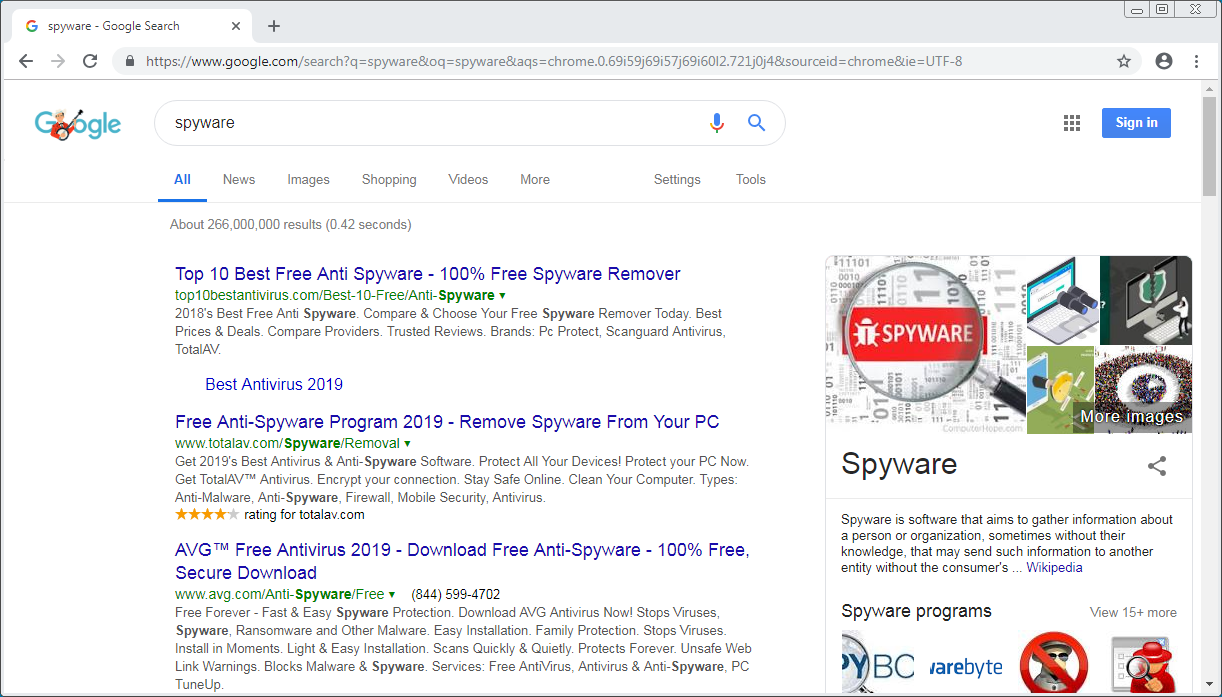Open the large SPYWARE magnifier image
1222x697 pixels.
point(925,344)
